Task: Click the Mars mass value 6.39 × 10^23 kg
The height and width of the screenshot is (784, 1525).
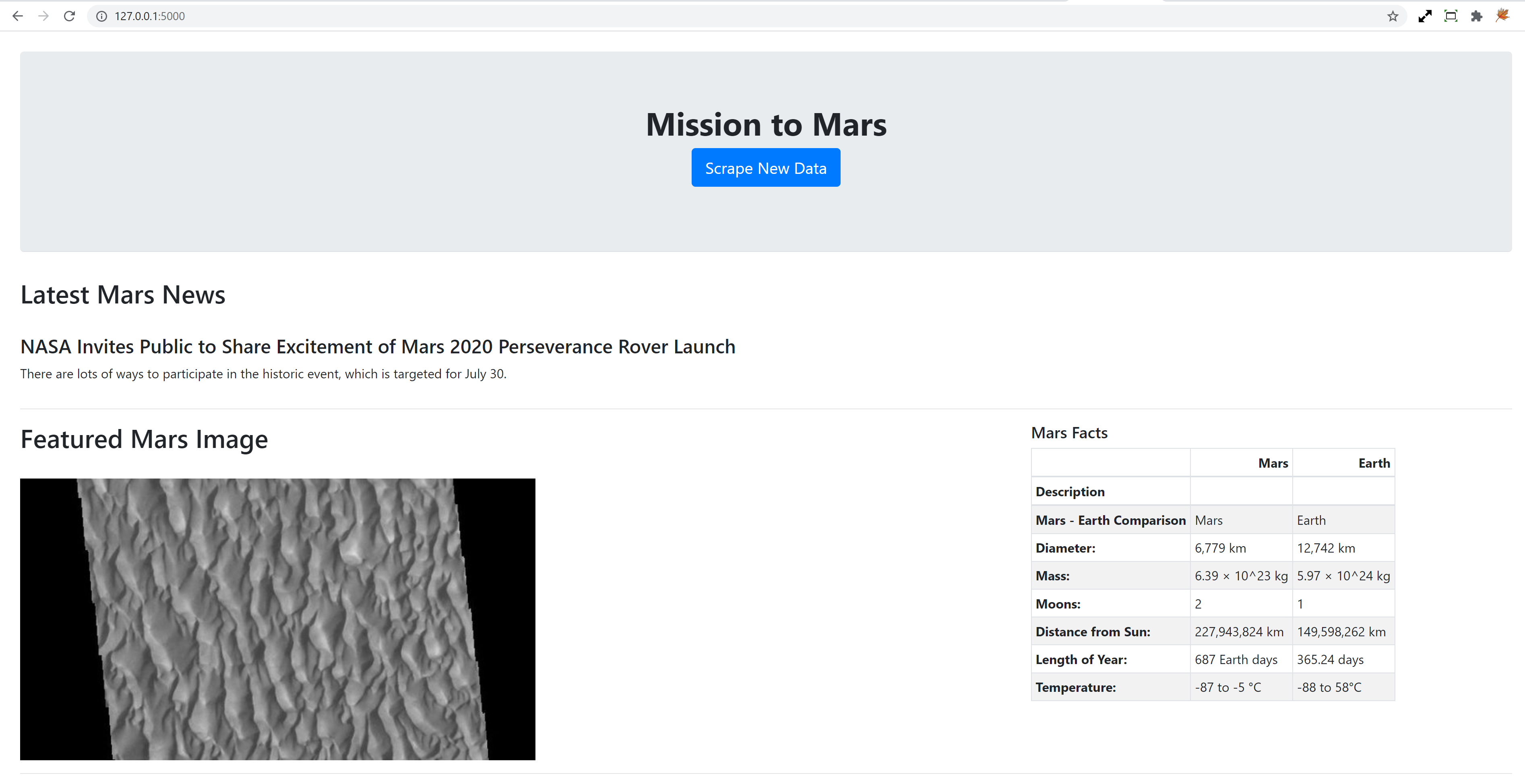Action: tap(1241, 576)
